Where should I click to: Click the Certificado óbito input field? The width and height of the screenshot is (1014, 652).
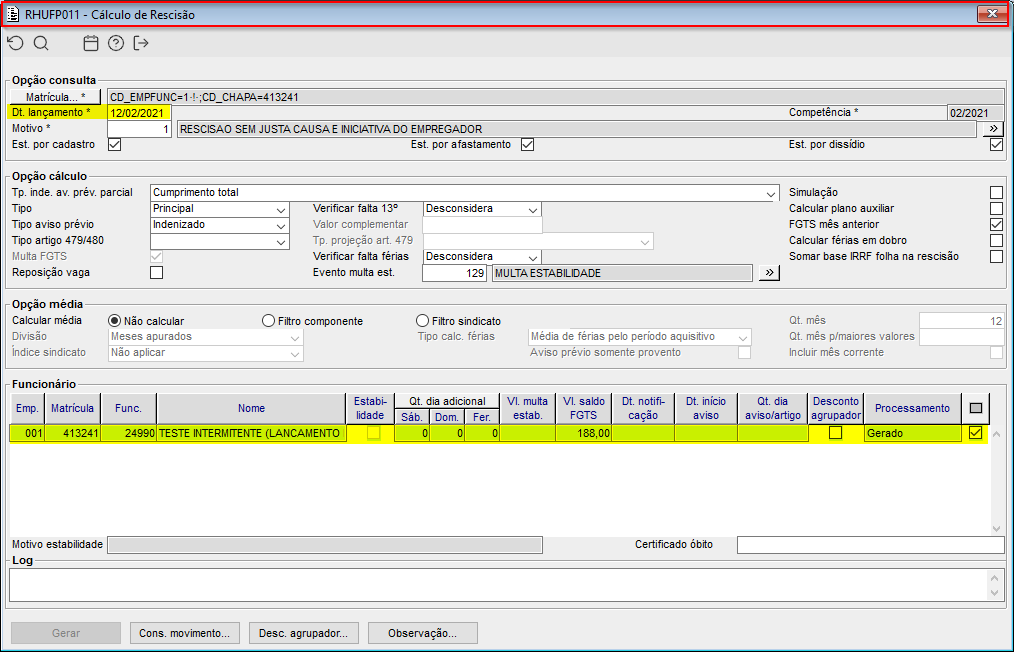tap(870, 545)
